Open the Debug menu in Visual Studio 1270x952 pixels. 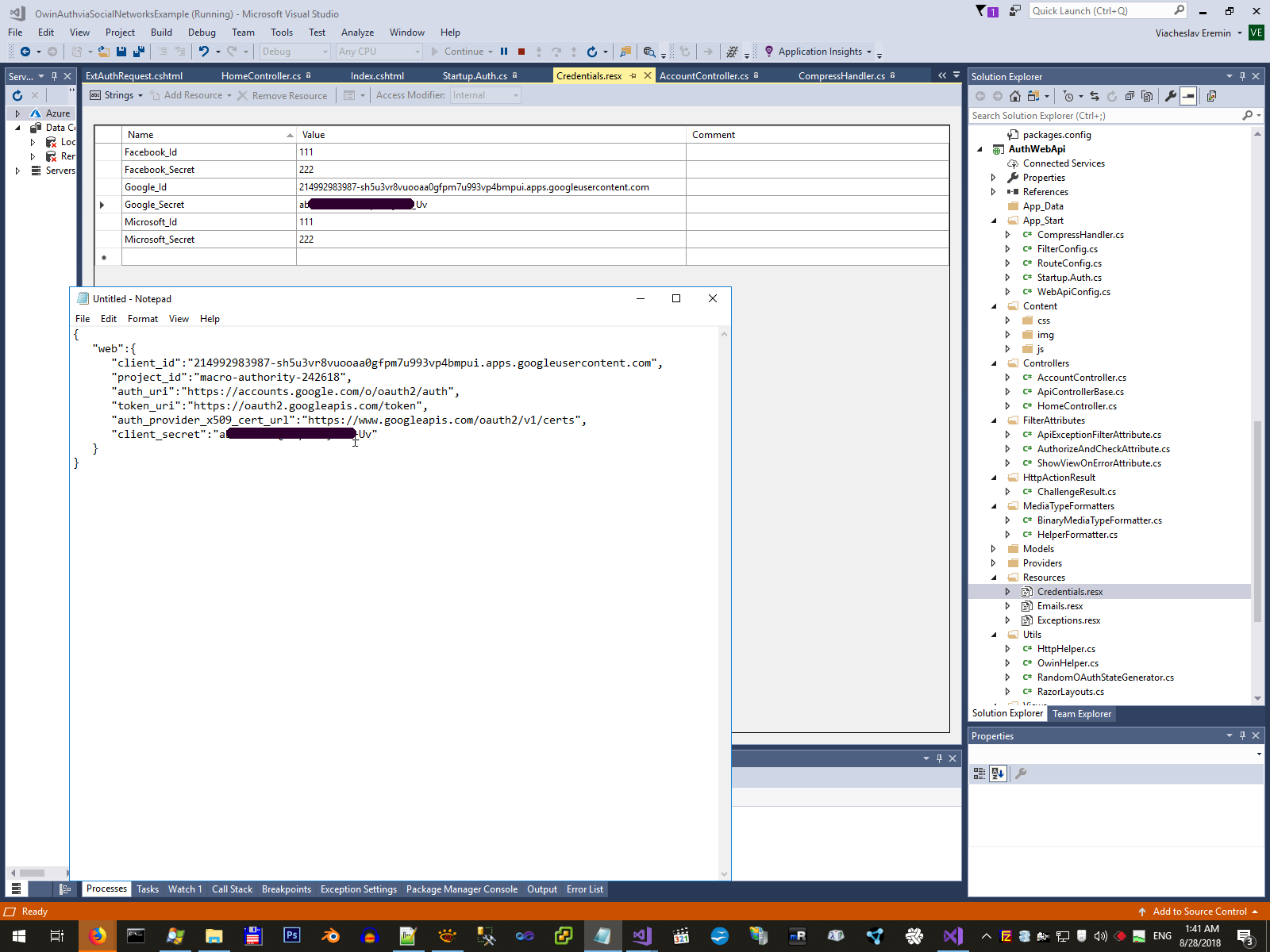pyautogui.click(x=202, y=33)
